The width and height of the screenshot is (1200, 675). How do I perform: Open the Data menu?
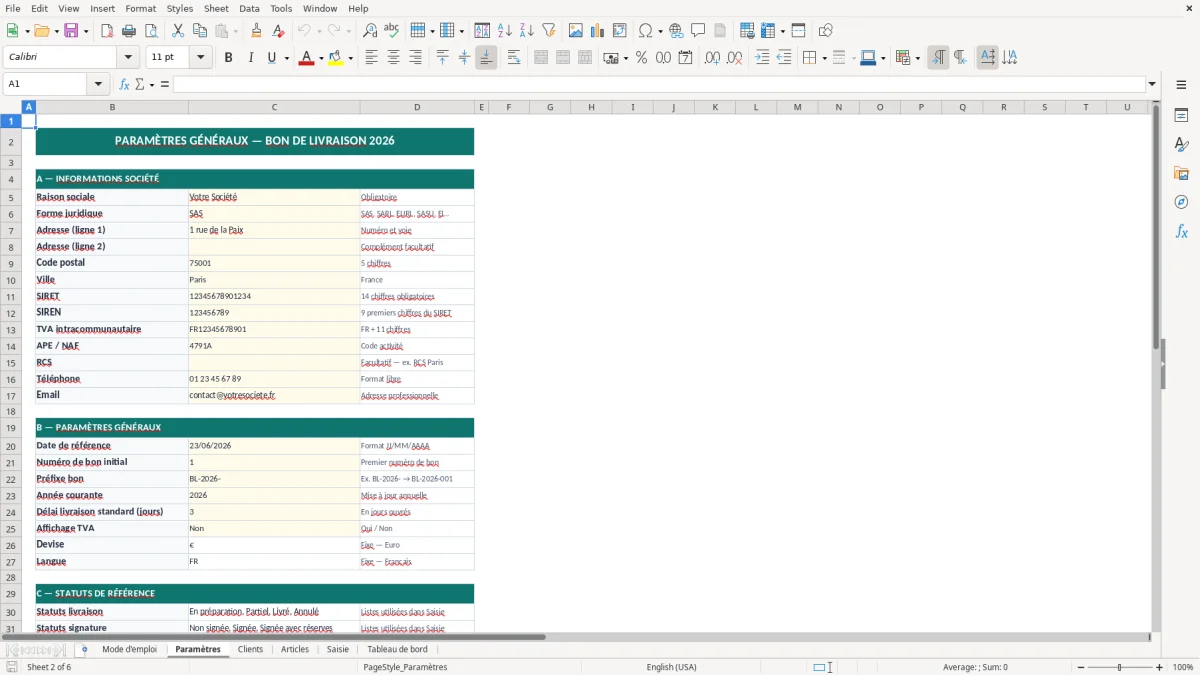click(x=249, y=8)
